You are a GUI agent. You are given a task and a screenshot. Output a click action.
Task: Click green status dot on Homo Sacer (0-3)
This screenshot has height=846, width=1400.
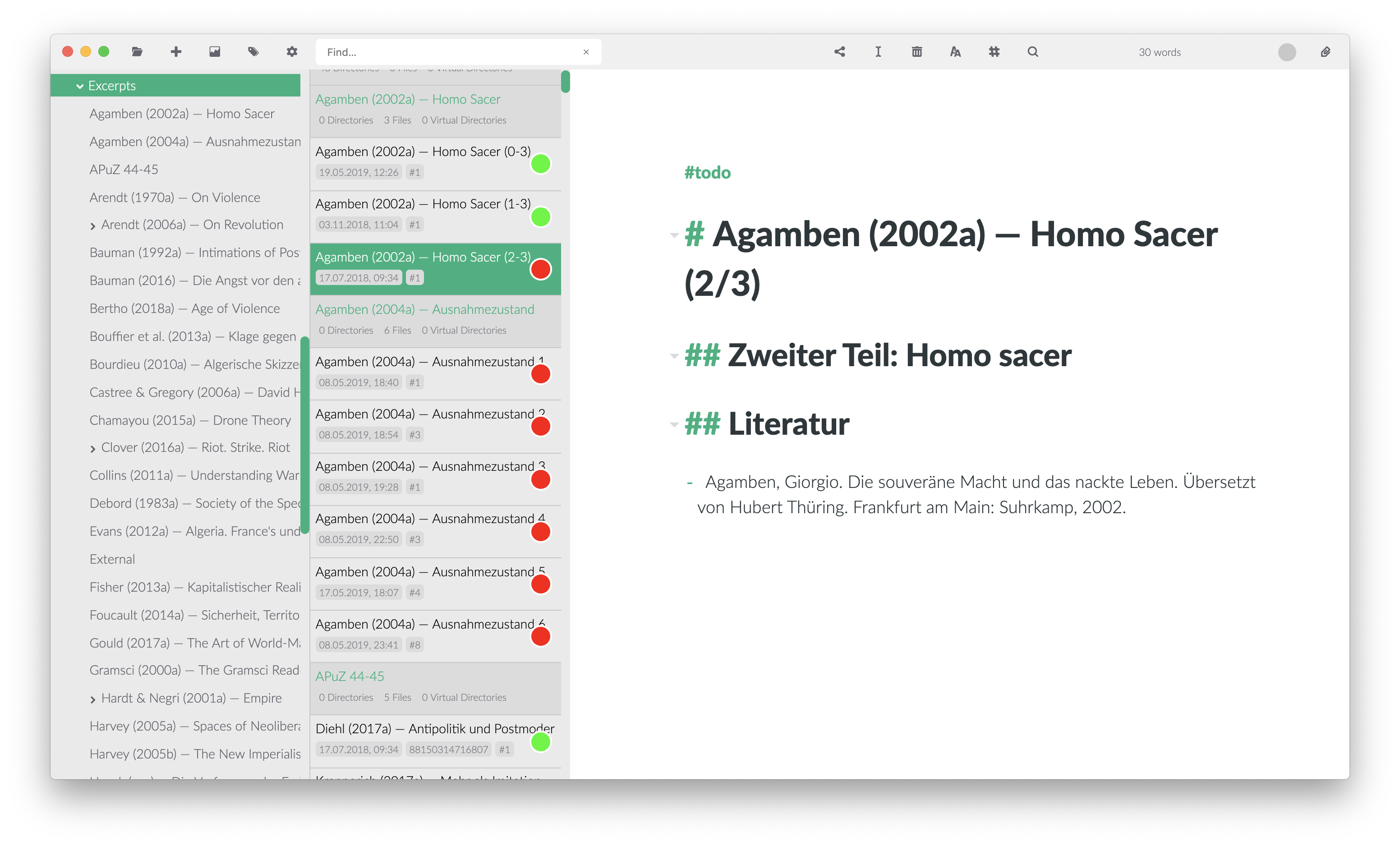540,164
